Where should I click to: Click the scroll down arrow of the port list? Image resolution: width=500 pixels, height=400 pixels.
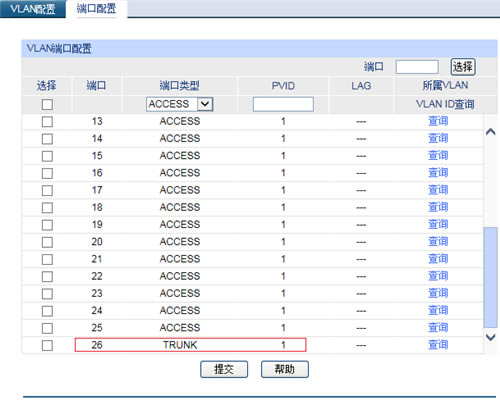[490, 337]
